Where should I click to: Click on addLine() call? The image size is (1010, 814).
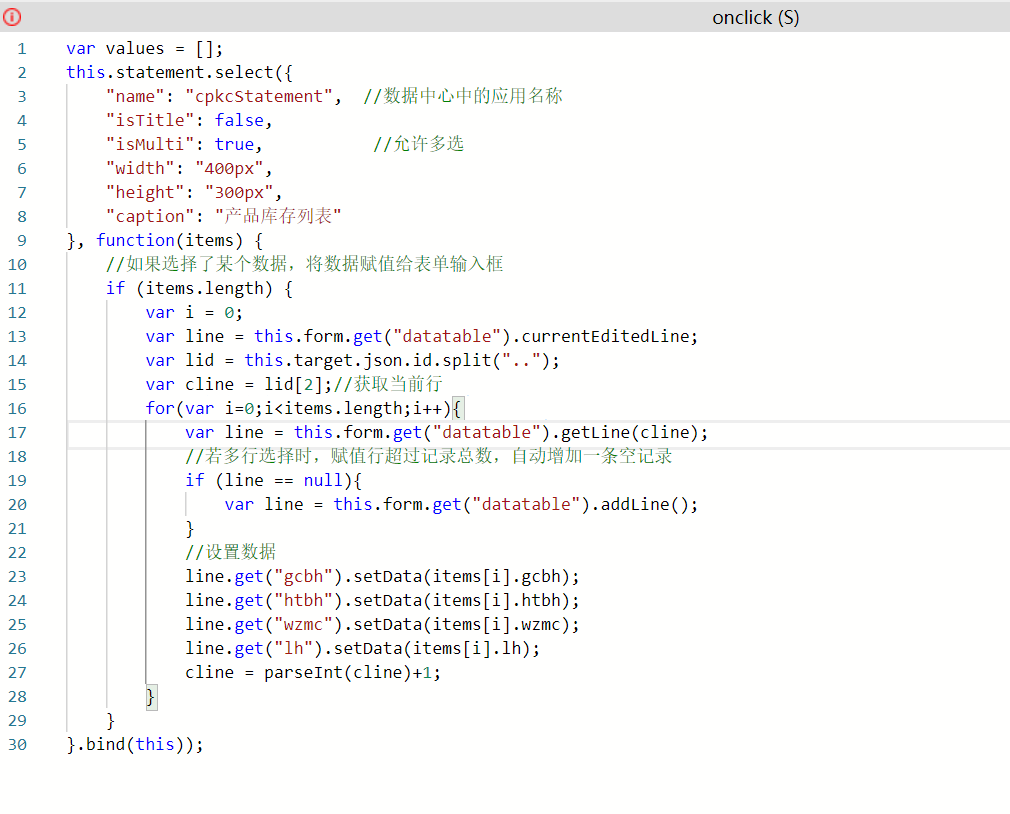point(644,505)
